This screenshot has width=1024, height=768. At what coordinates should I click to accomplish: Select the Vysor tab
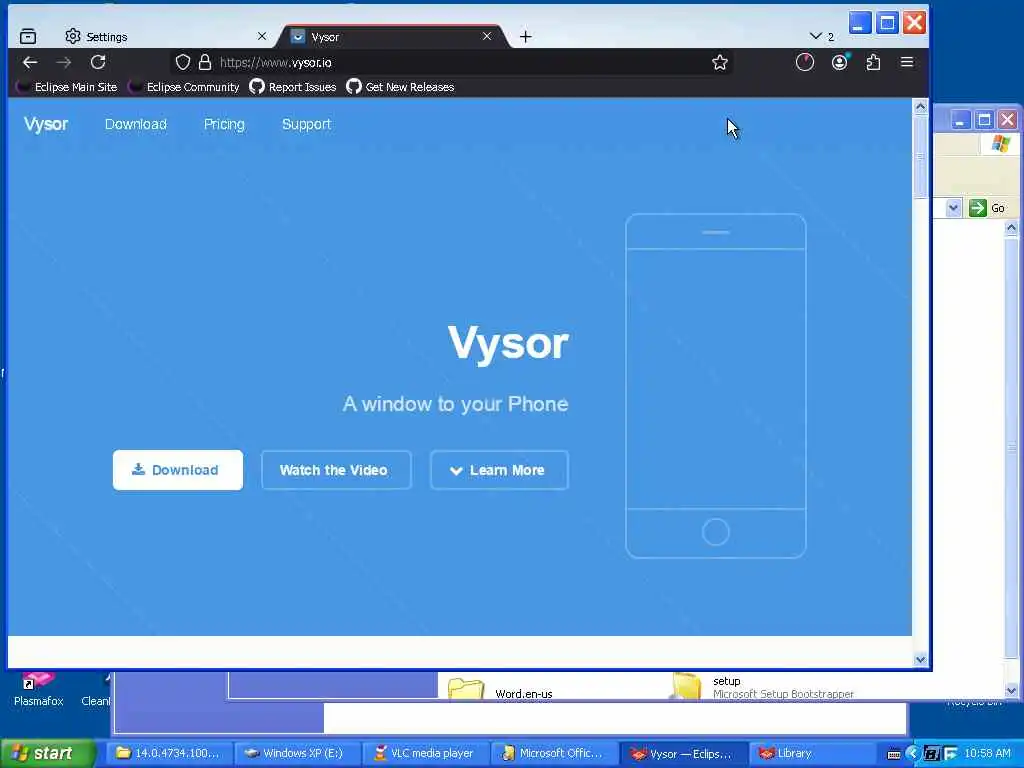pyautogui.click(x=394, y=37)
